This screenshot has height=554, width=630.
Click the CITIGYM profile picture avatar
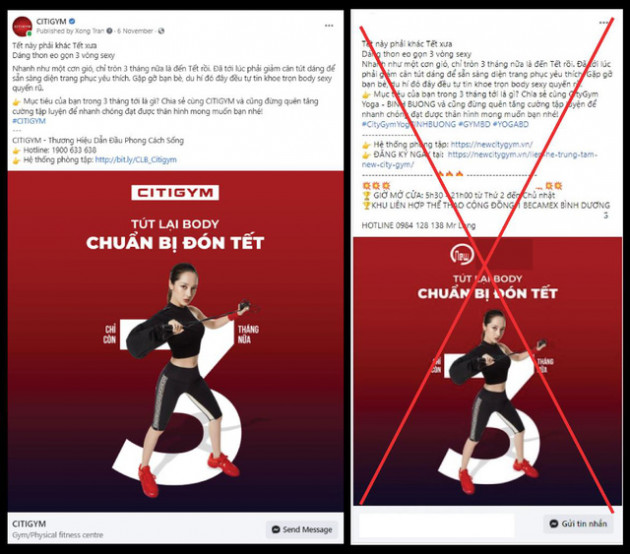(x=22, y=27)
